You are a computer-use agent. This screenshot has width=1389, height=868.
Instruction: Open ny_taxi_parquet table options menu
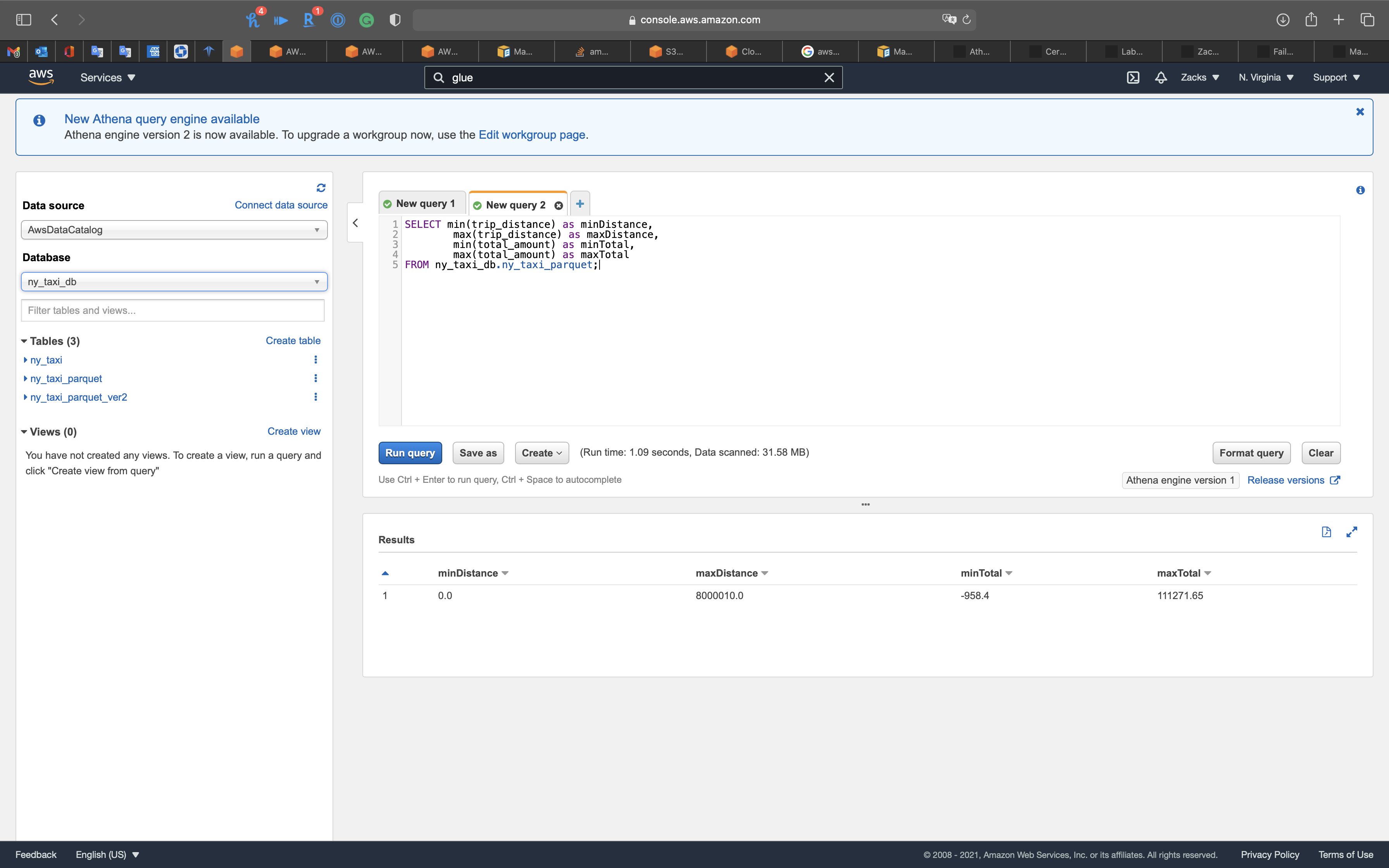(315, 378)
